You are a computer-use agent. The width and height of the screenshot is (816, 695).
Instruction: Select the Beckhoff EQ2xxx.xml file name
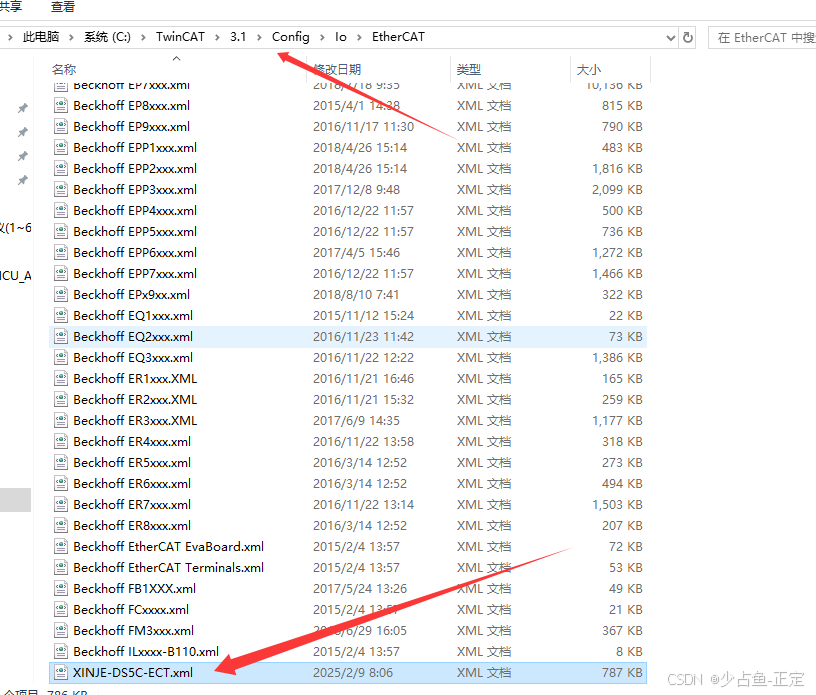pos(133,337)
